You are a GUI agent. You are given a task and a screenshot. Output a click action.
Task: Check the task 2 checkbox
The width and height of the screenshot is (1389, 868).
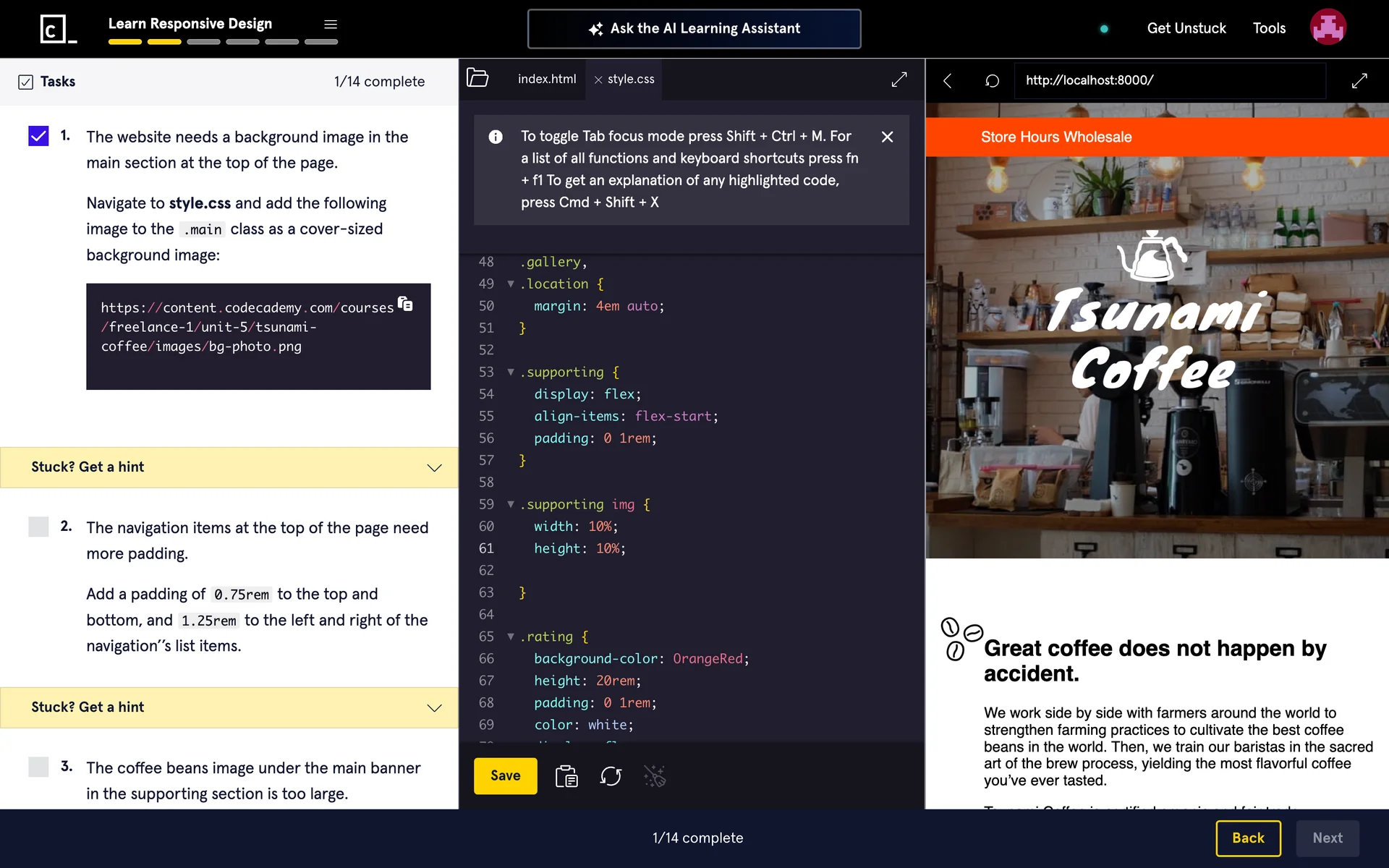coord(38,527)
